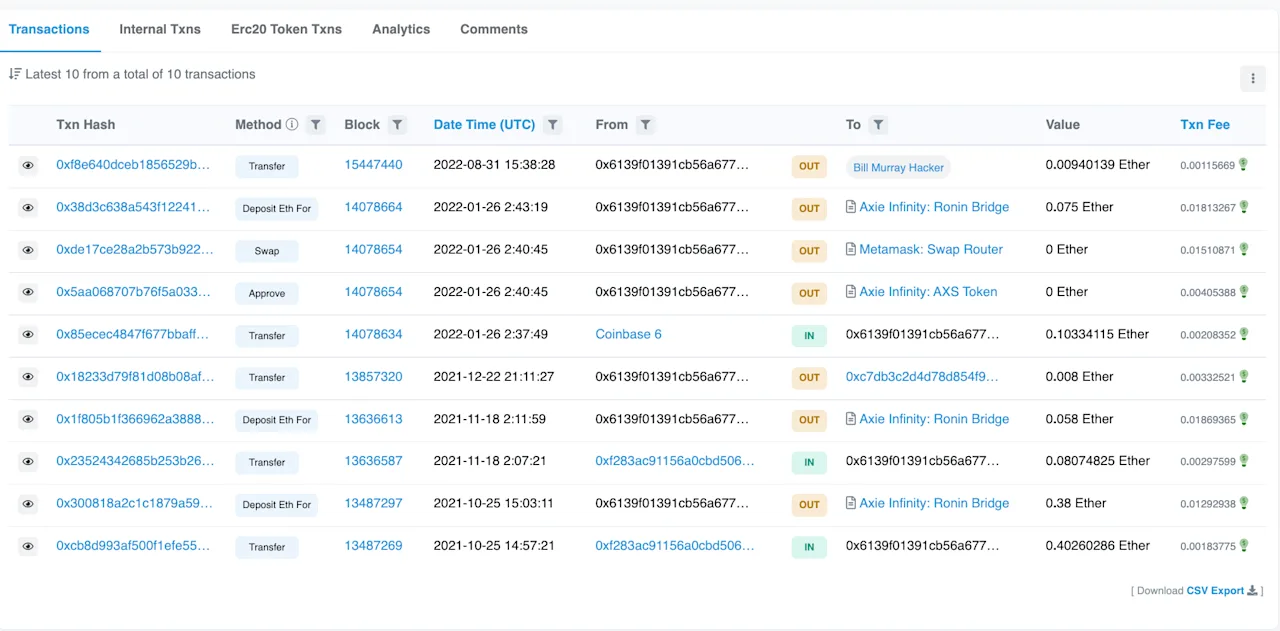
Task: Click the eye icon for transaction 0xf8e640dceb1856529b
Action: [28, 165]
